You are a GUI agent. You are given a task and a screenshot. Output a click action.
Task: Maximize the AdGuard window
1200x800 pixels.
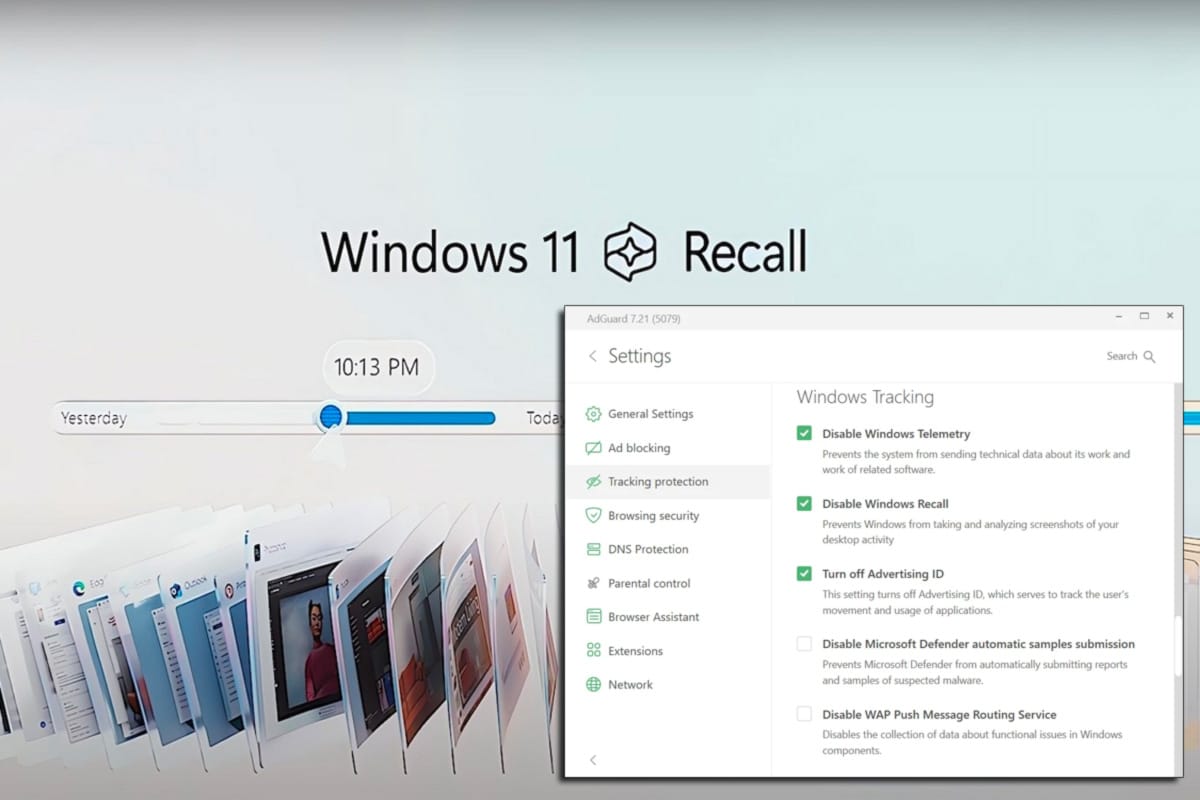tap(1144, 316)
